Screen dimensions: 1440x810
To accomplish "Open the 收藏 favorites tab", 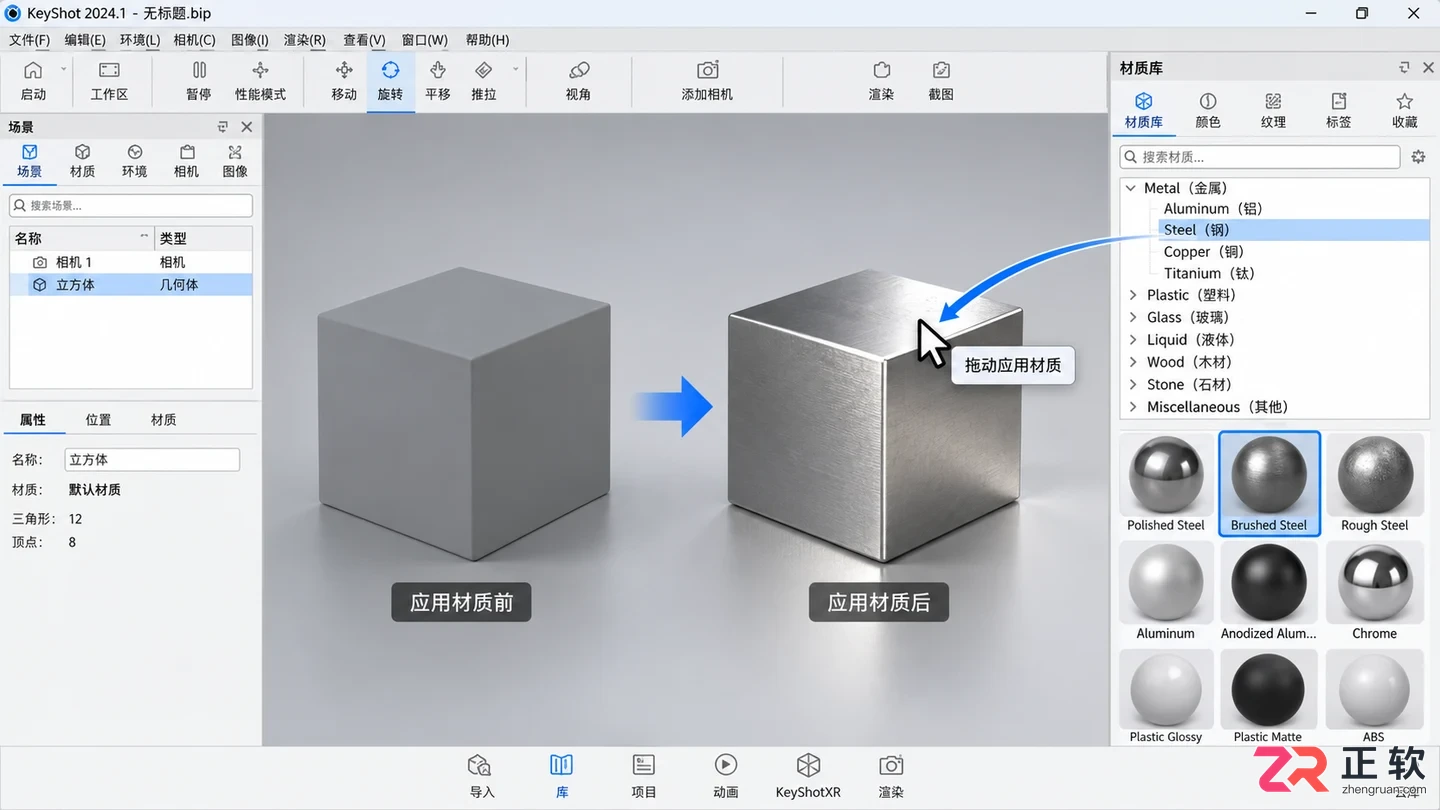I will 1404,111.
